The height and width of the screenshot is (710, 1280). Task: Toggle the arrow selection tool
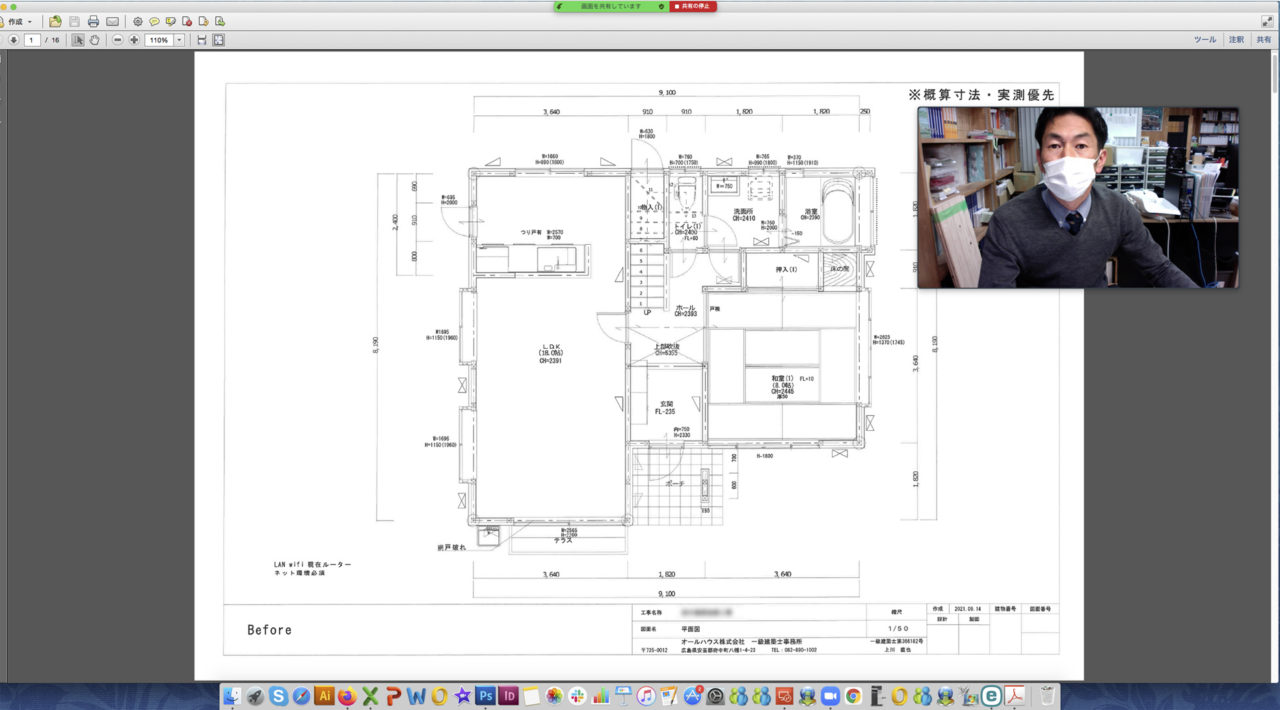78,40
